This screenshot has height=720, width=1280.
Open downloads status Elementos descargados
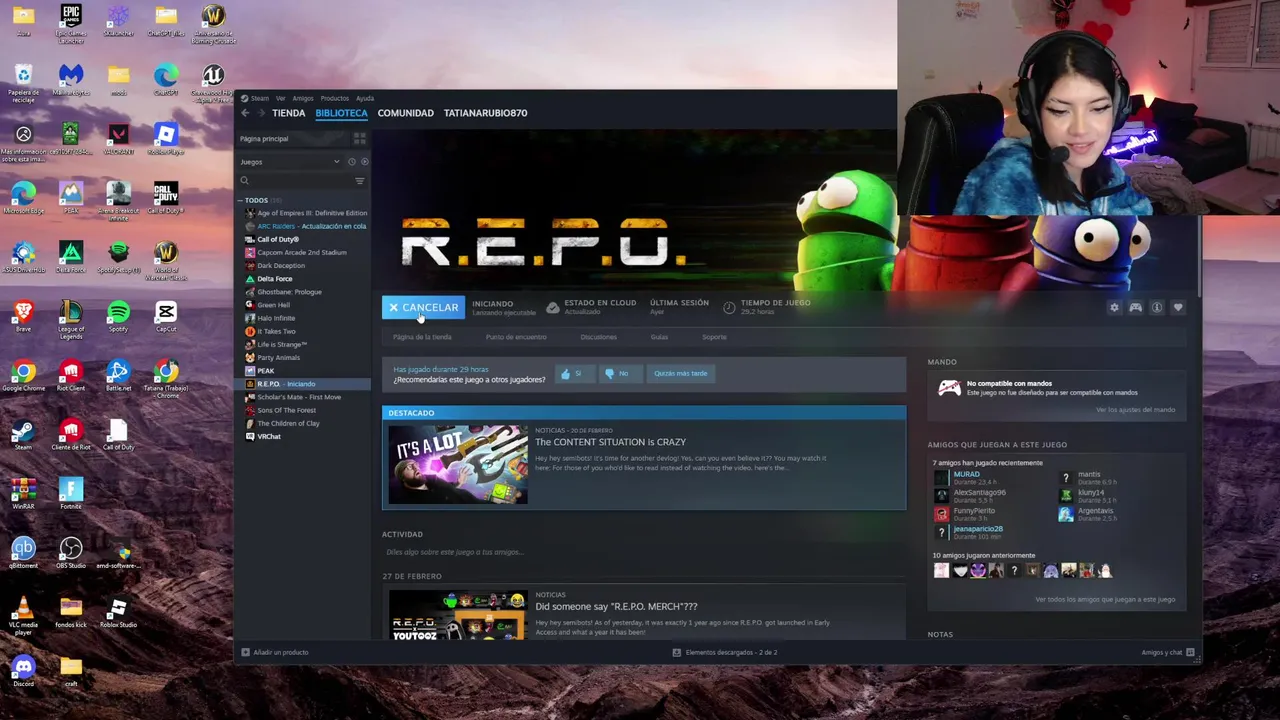pos(725,652)
